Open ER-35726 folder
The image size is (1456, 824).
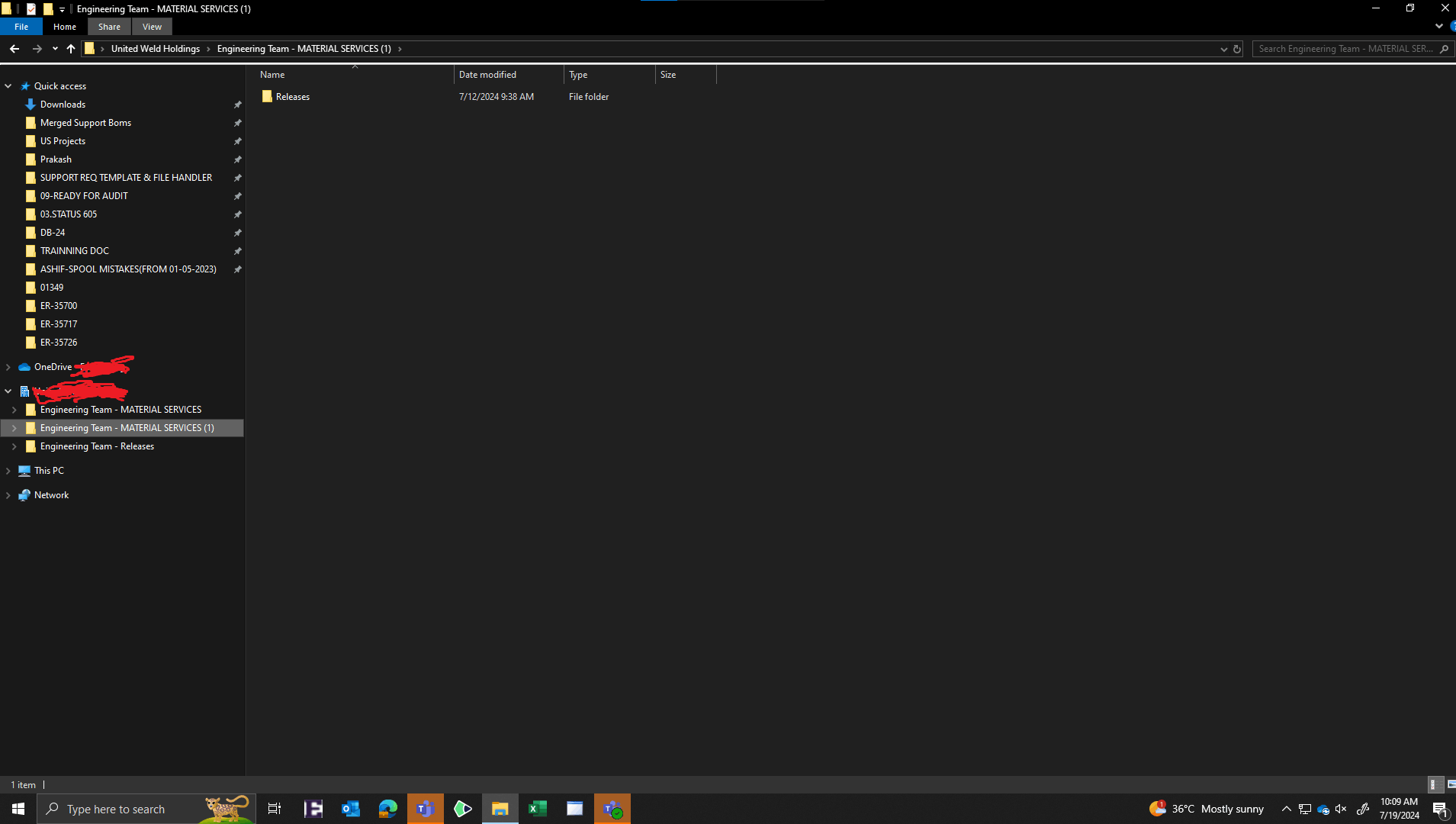coord(59,343)
